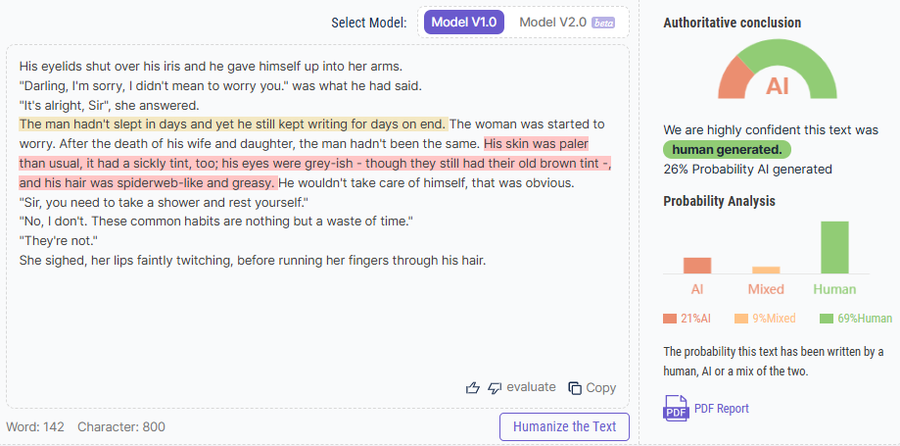Click the evaluate label
900x446 pixels.
tap(530, 388)
